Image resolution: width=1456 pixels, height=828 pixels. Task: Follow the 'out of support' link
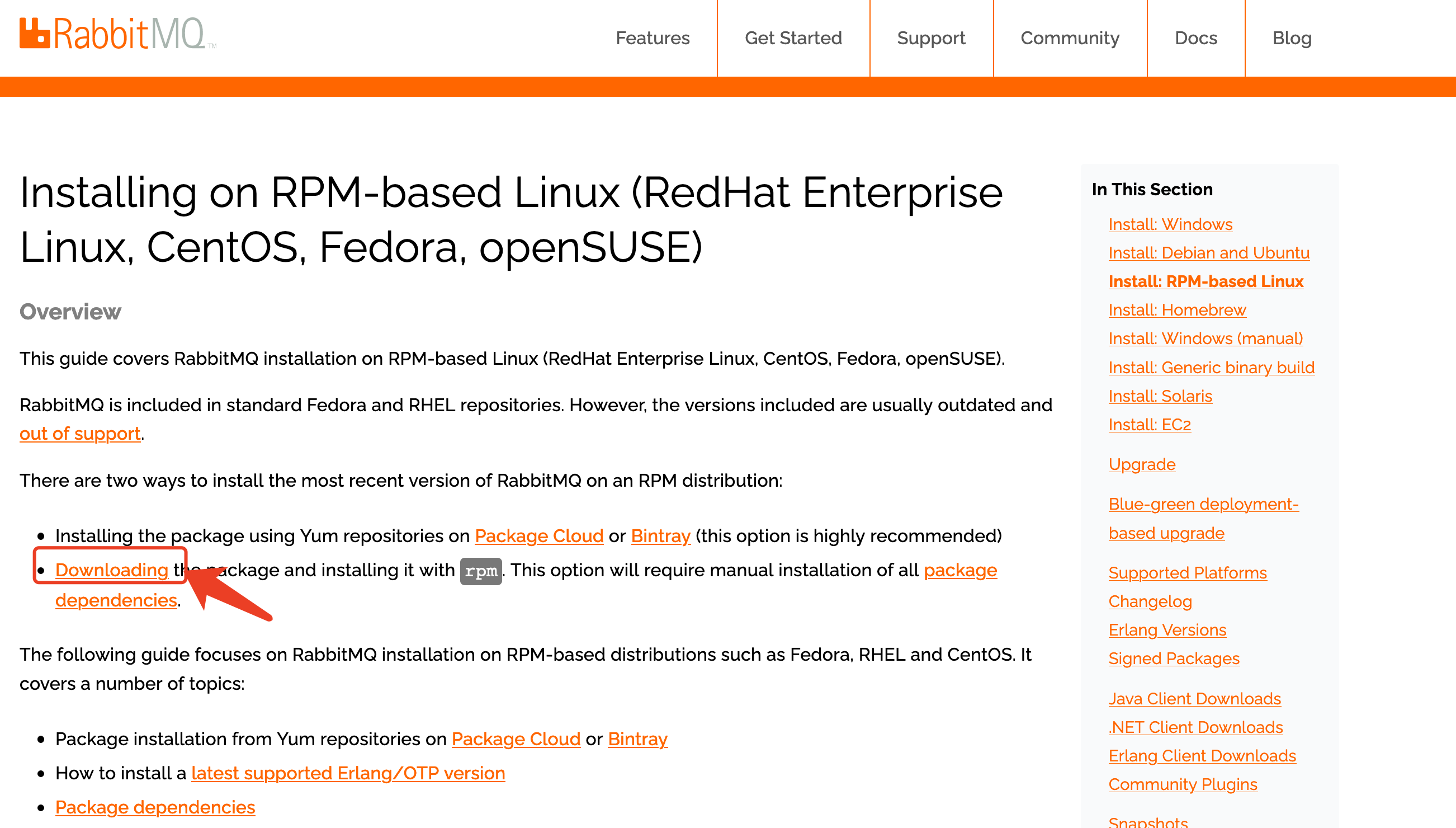point(79,434)
